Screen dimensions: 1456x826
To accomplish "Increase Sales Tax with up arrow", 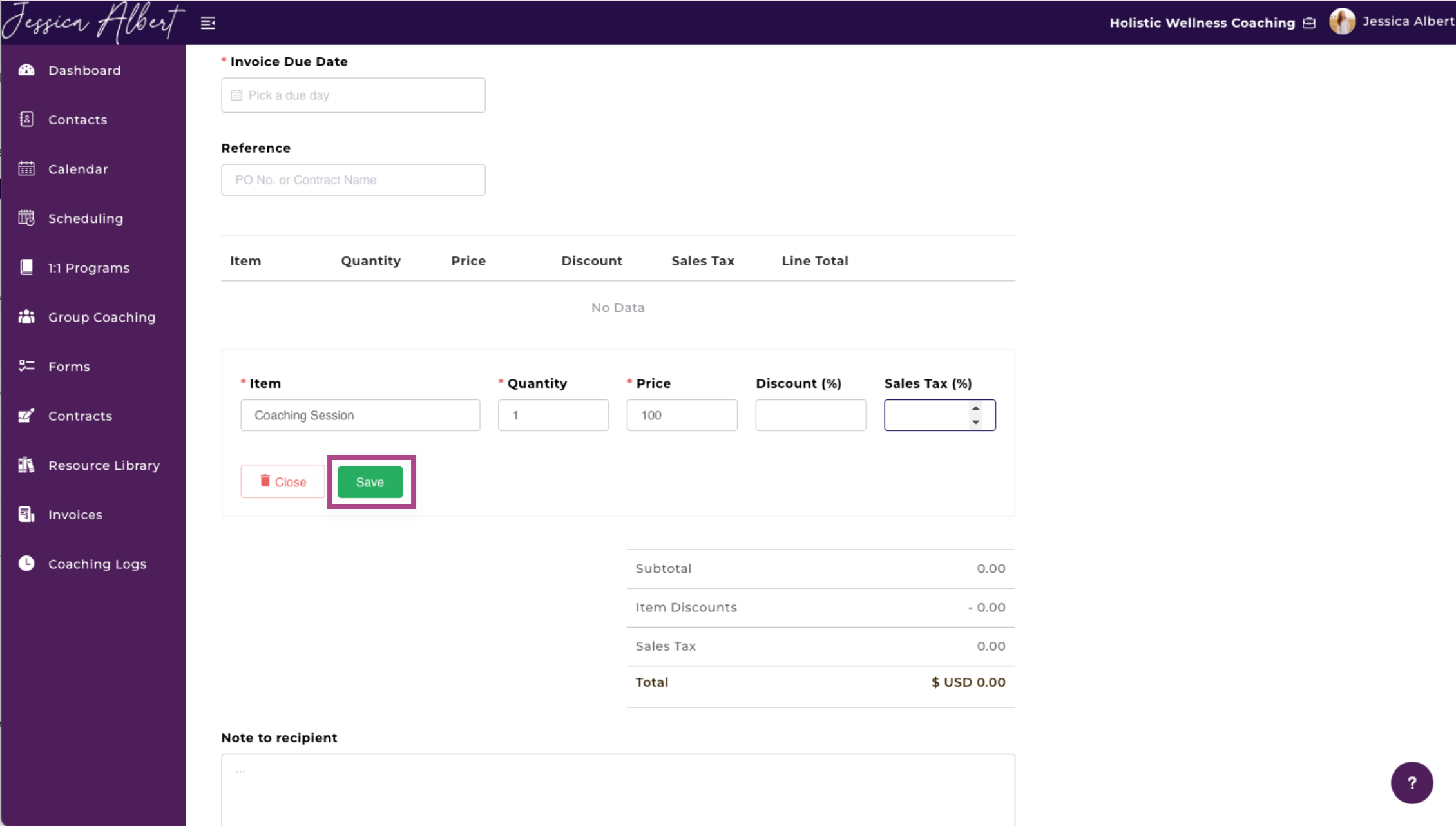I will 975,408.
